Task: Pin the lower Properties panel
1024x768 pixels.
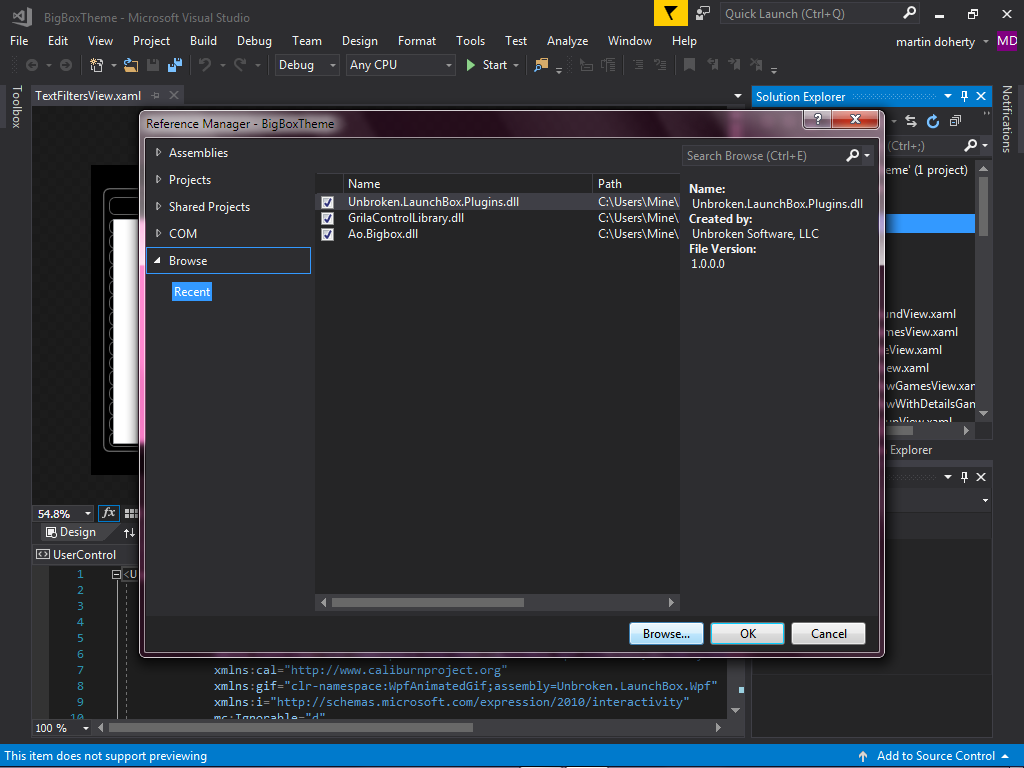Action: 964,477
